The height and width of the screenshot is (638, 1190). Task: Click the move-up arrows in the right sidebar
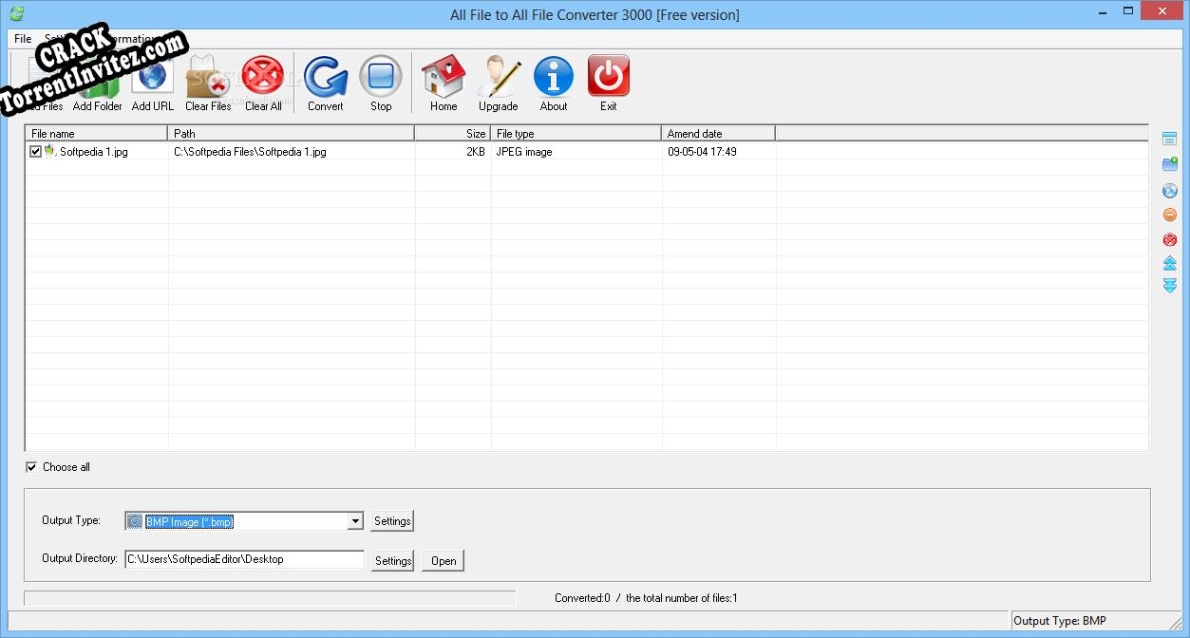tap(1169, 263)
